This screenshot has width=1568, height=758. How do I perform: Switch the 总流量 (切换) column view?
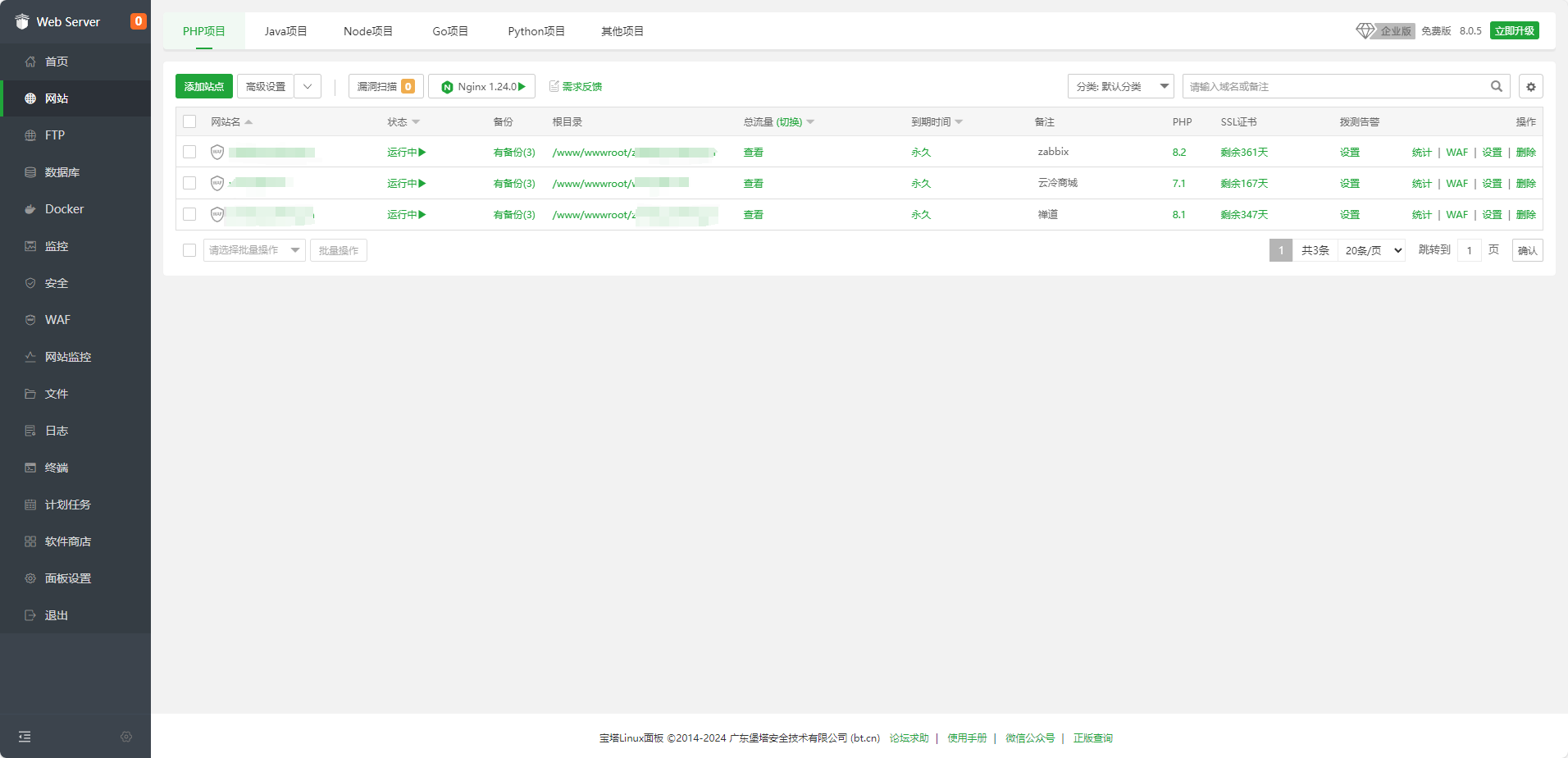click(789, 122)
